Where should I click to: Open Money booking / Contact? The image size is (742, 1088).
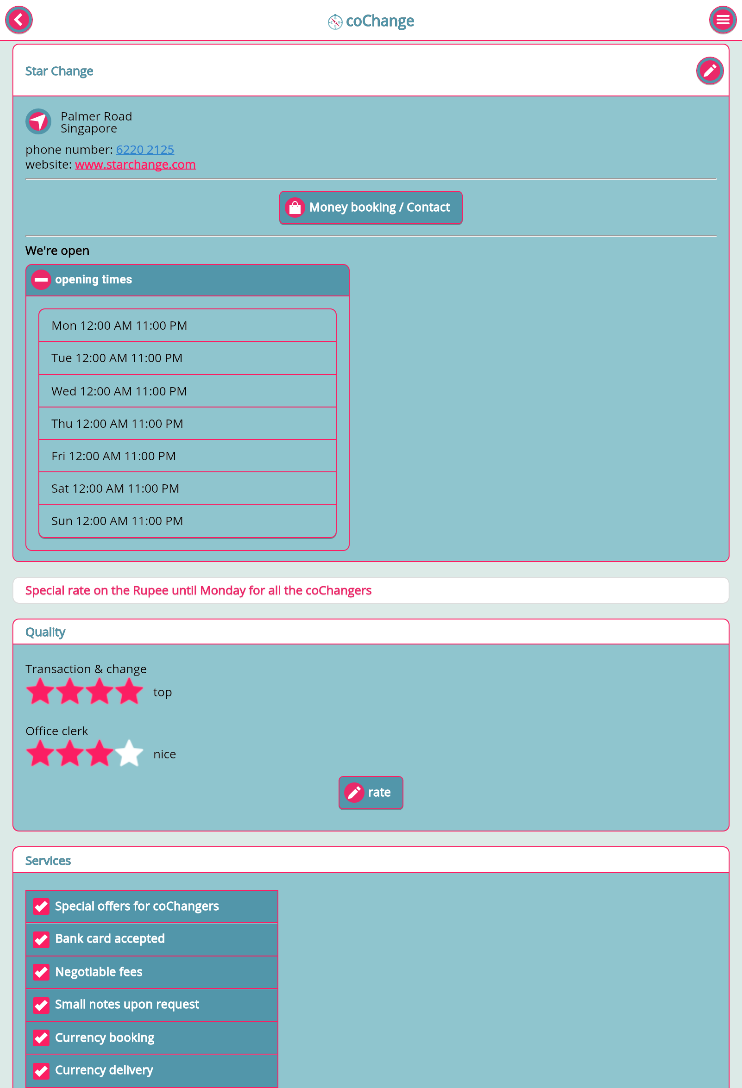[371, 207]
